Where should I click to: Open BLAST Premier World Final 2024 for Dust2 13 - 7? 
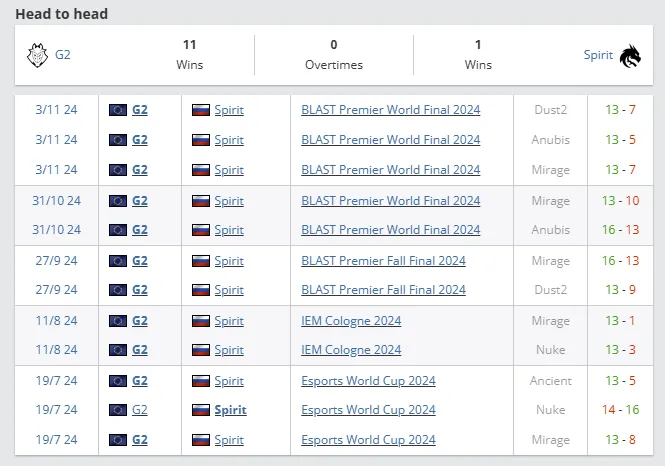(x=391, y=110)
